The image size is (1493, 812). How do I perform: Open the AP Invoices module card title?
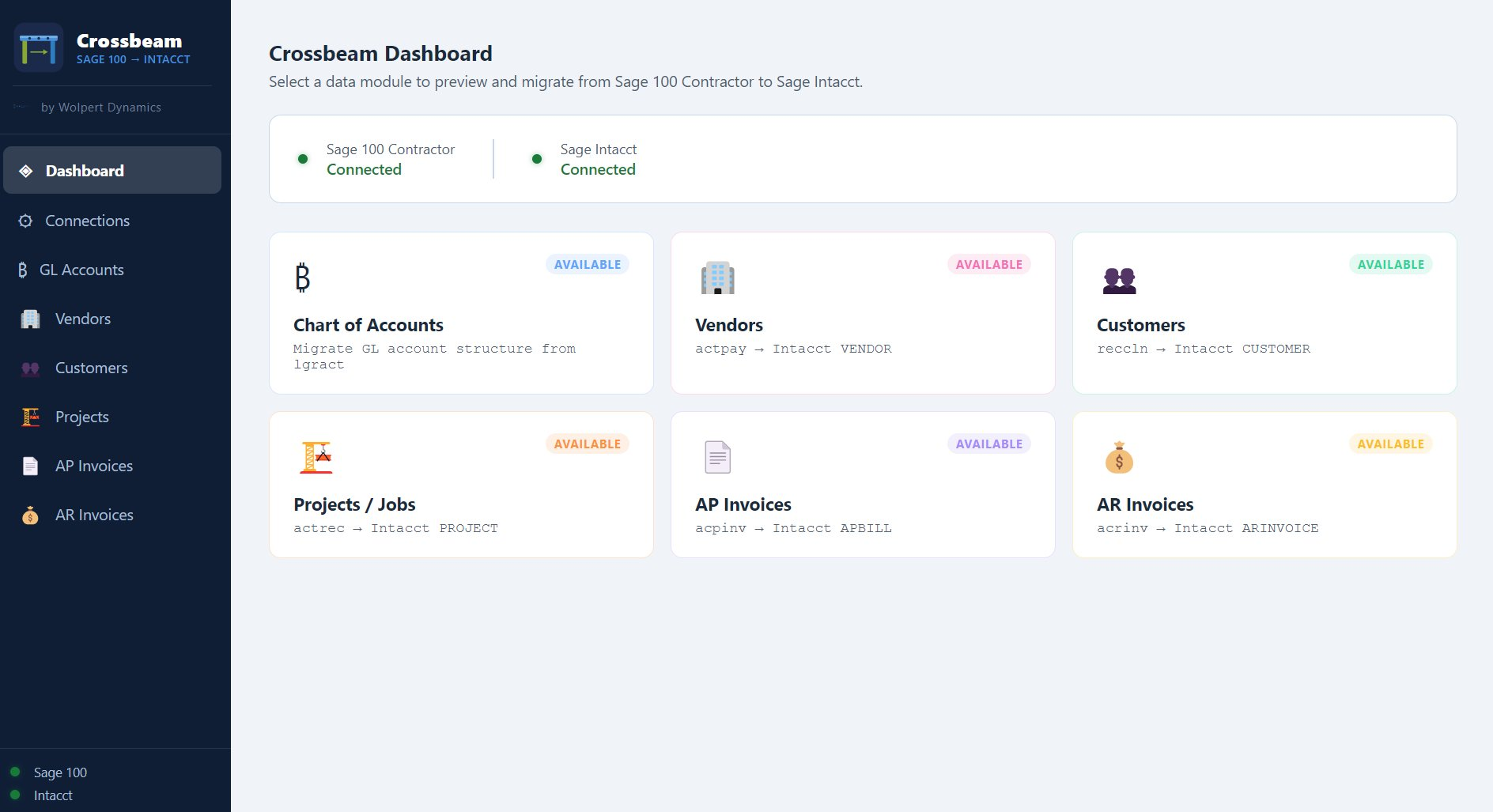click(743, 504)
